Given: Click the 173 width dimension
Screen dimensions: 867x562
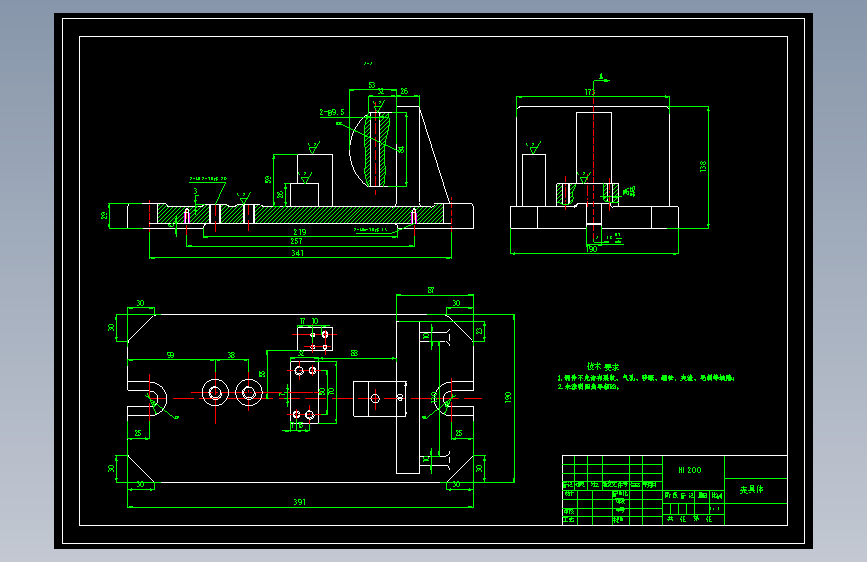Looking at the screenshot, I should point(590,92).
